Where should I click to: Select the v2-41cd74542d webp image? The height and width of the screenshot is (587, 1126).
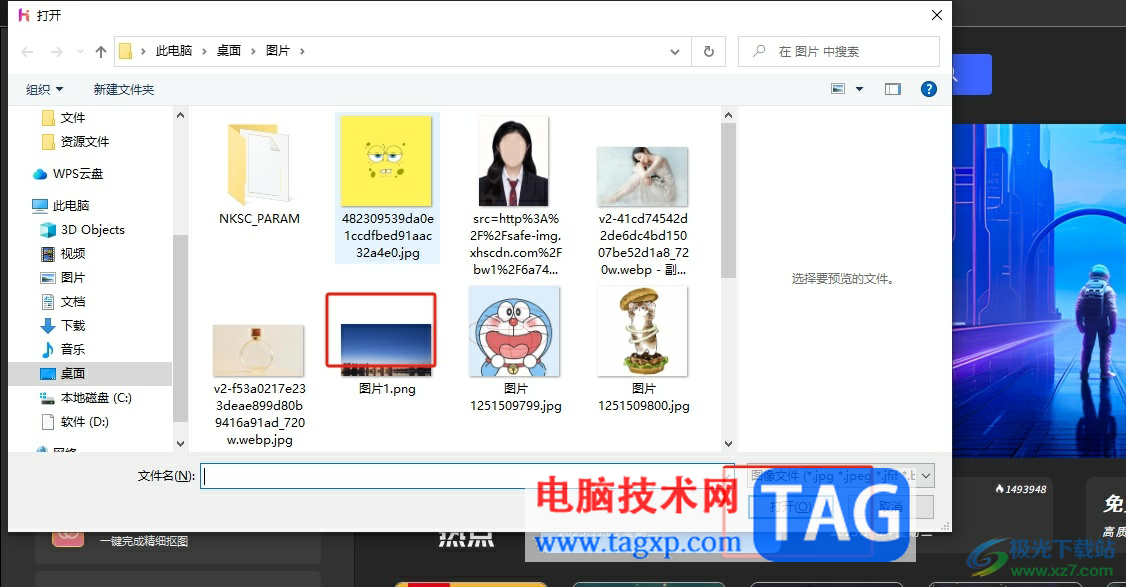tap(643, 210)
